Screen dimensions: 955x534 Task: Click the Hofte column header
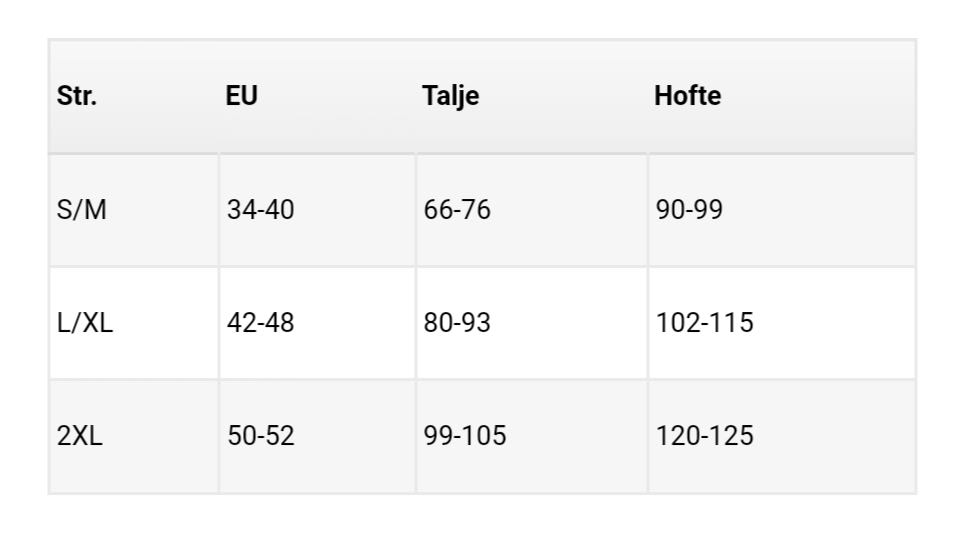click(x=687, y=96)
